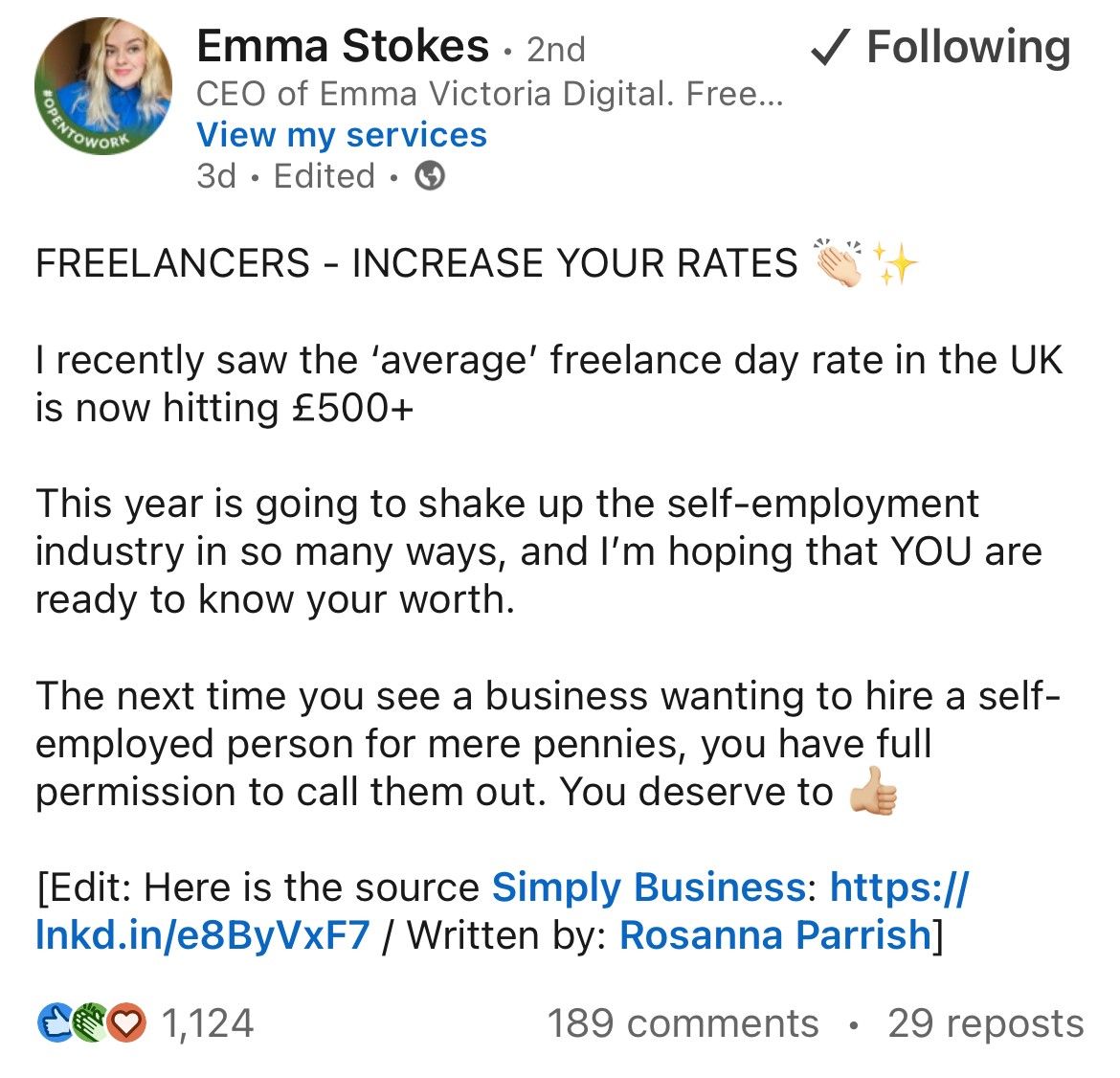
Task: Click the sparkles emoji in headline
Action: [x=895, y=263]
